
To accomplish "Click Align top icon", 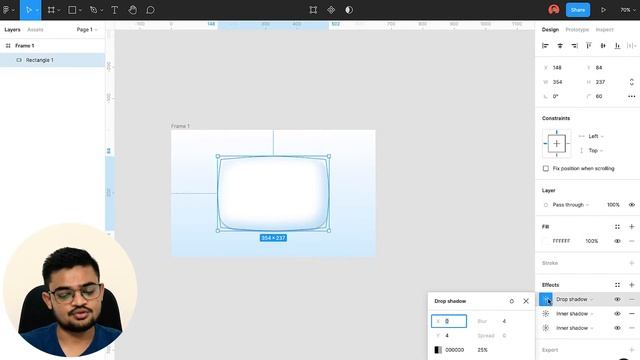I will [x=589, y=46].
